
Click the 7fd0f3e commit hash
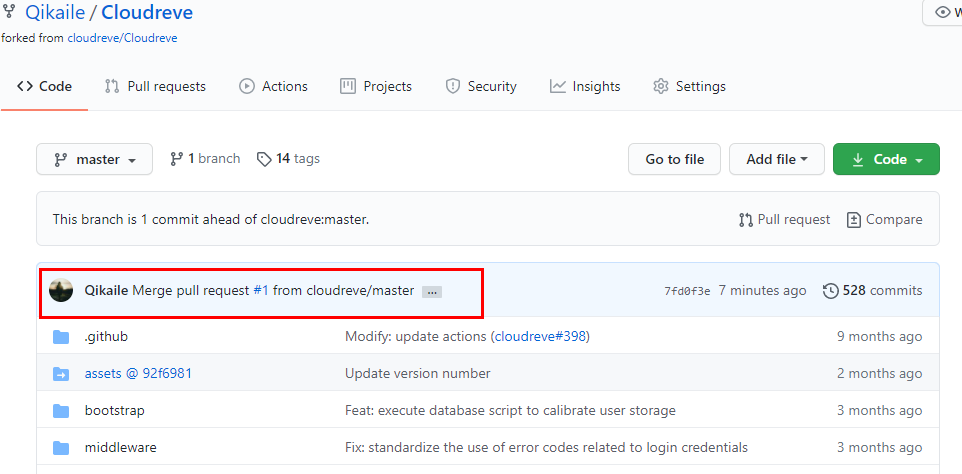coord(687,291)
